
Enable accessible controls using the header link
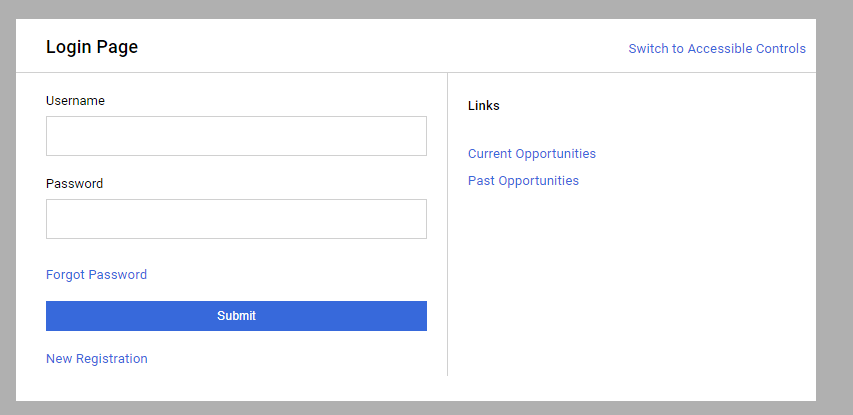[x=716, y=48]
